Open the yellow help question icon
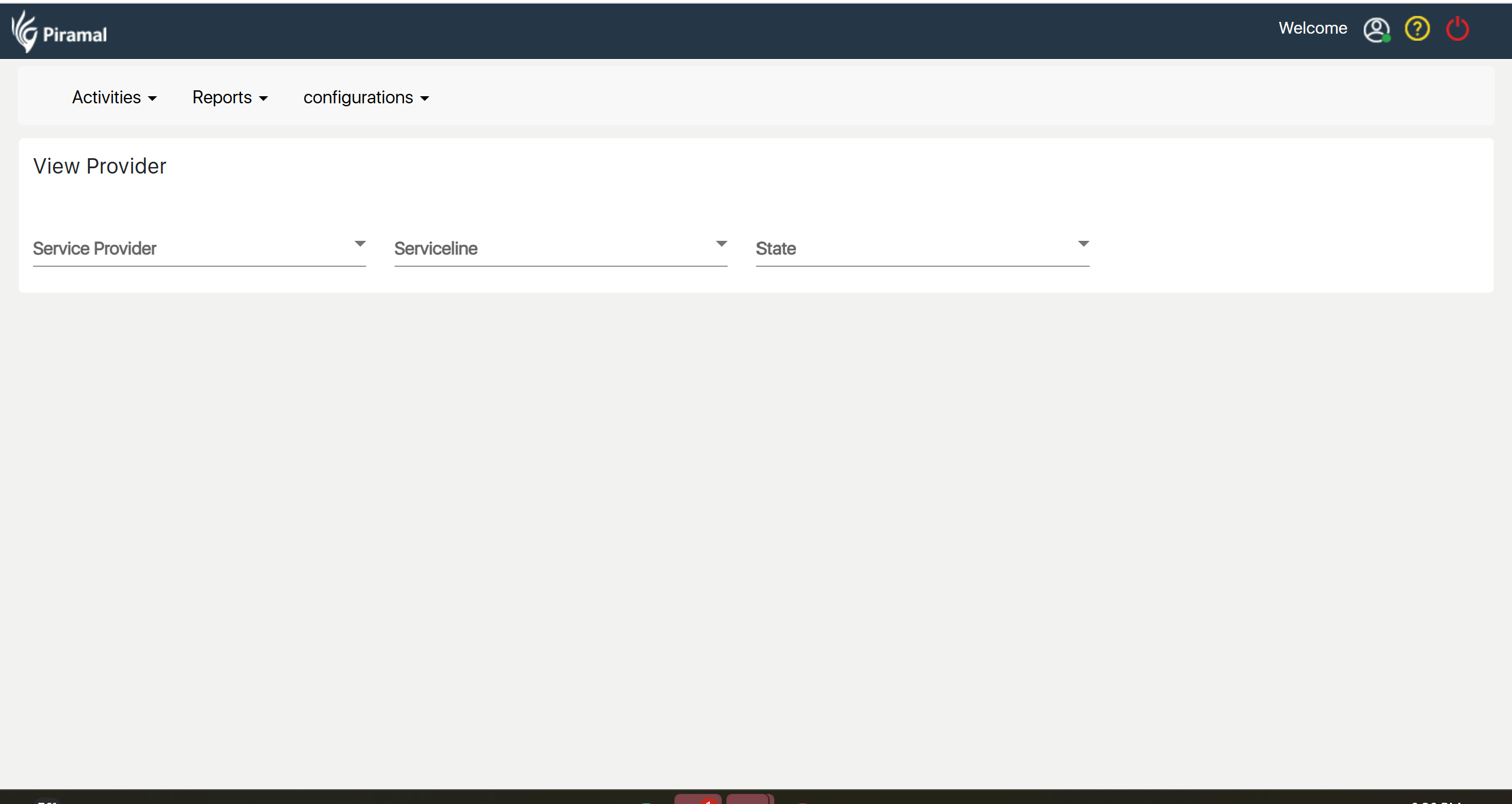 click(1417, 28)
